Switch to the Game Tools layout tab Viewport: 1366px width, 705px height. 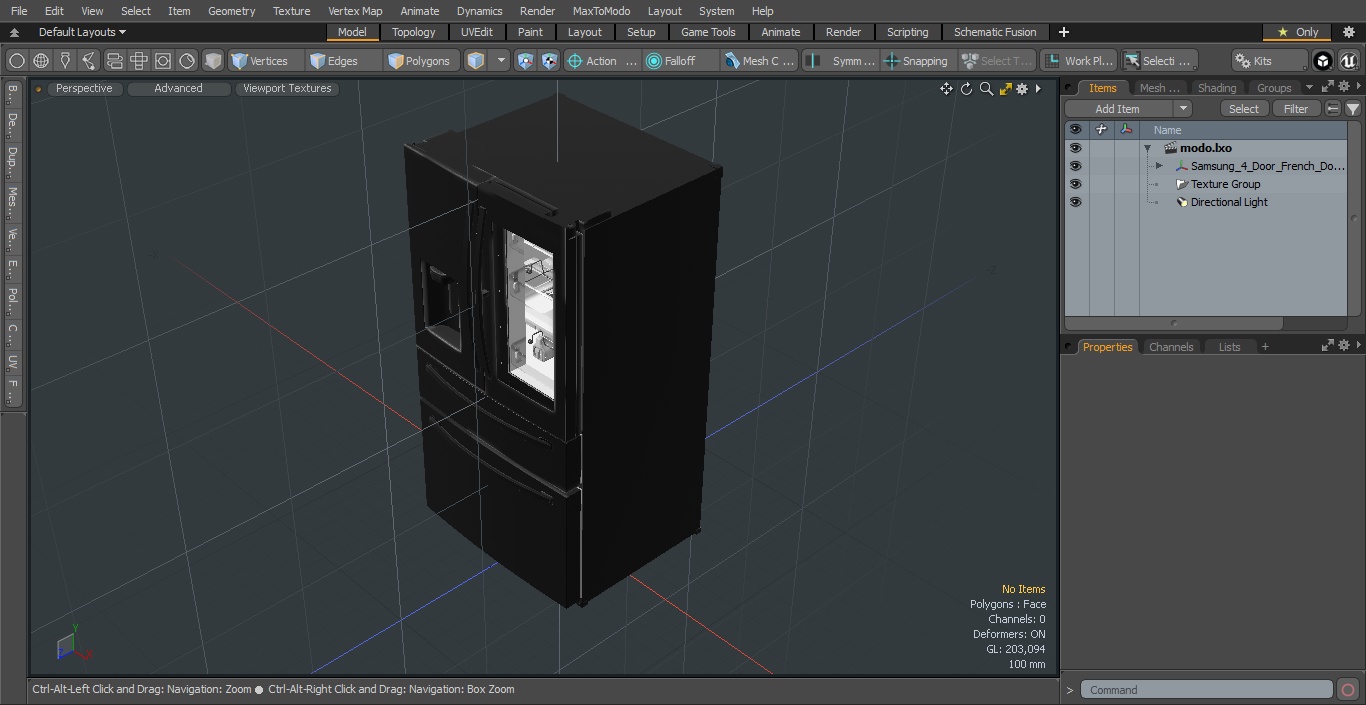(x=708, y=32)
